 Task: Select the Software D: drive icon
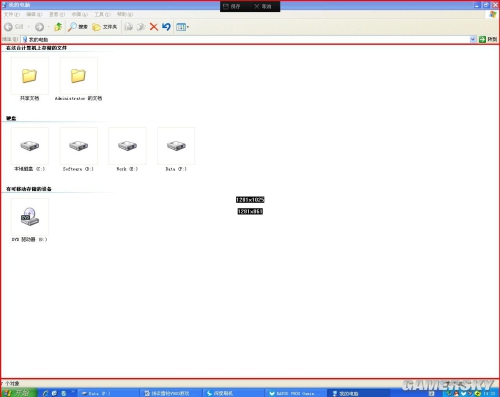pyautogui.click(x=79, y=146)
